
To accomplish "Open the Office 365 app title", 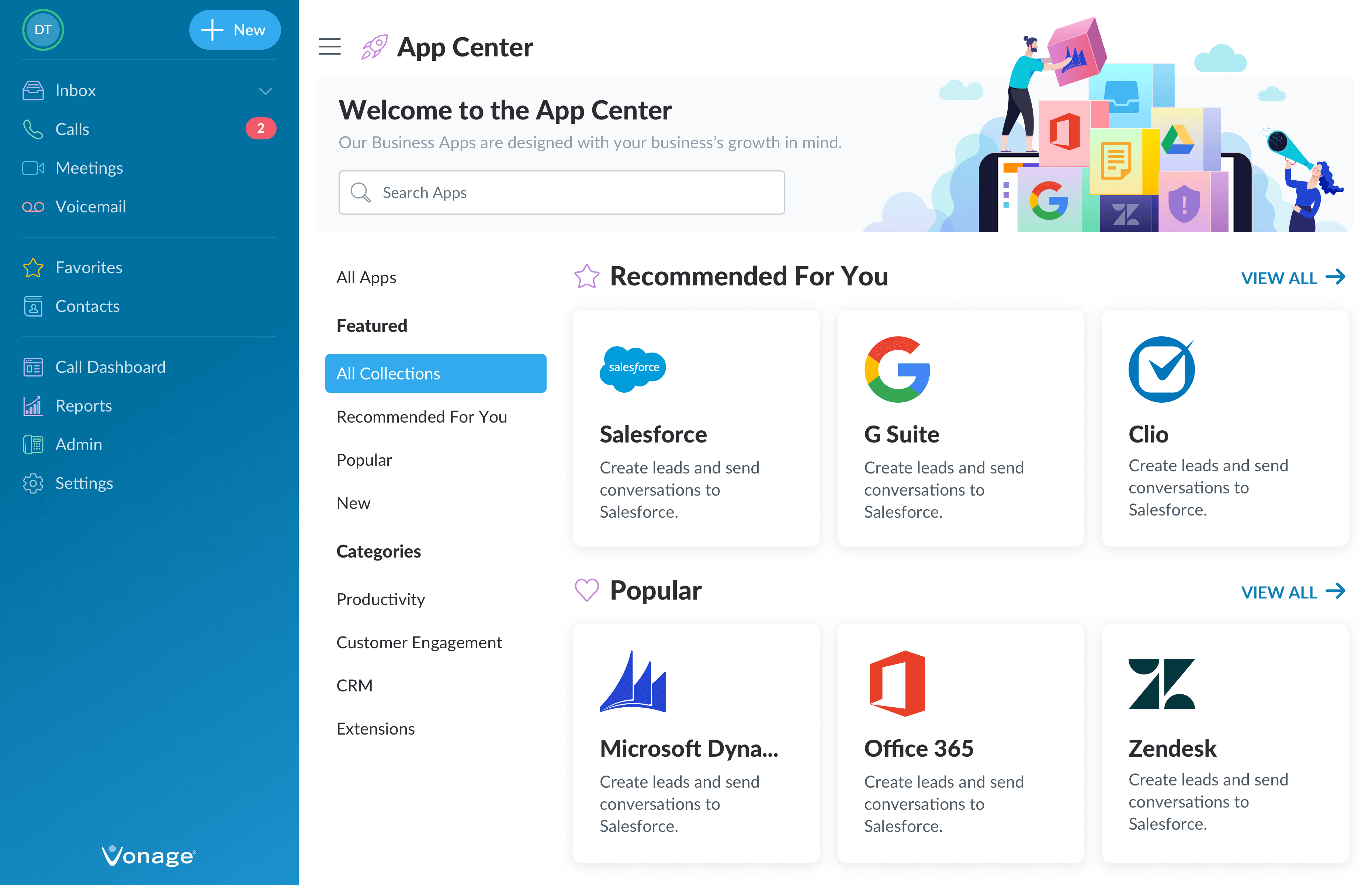I will click(918, 749).
